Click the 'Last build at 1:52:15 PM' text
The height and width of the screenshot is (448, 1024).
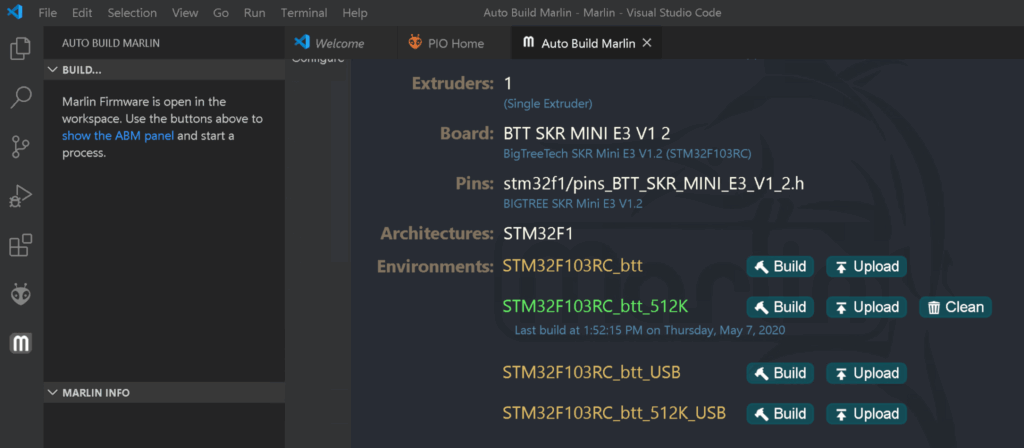click(x=650, y=330)
